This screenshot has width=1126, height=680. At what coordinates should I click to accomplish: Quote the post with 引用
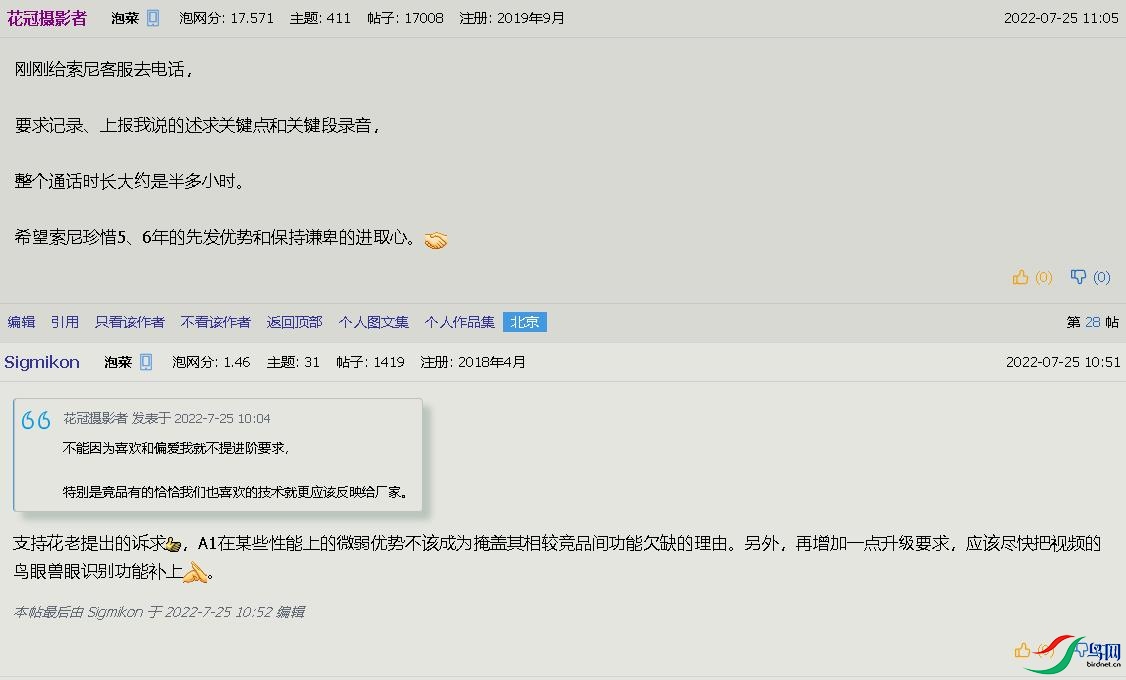point(65,322)
